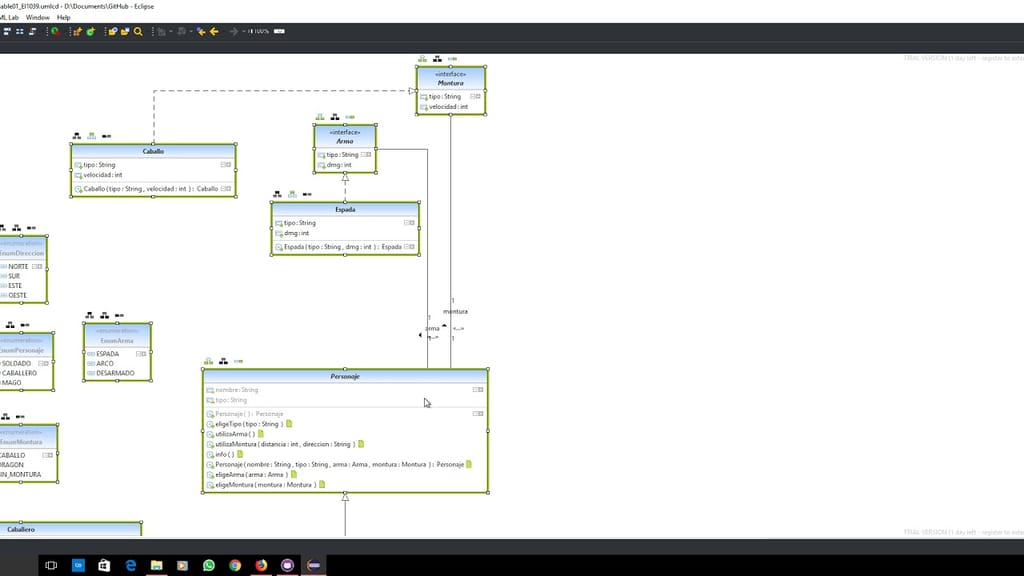This screenshot has height=576, width=1024.
Task: Click the yellow back arrow toolbar icon
Action: pyautogui.click(x=214, y=31)
